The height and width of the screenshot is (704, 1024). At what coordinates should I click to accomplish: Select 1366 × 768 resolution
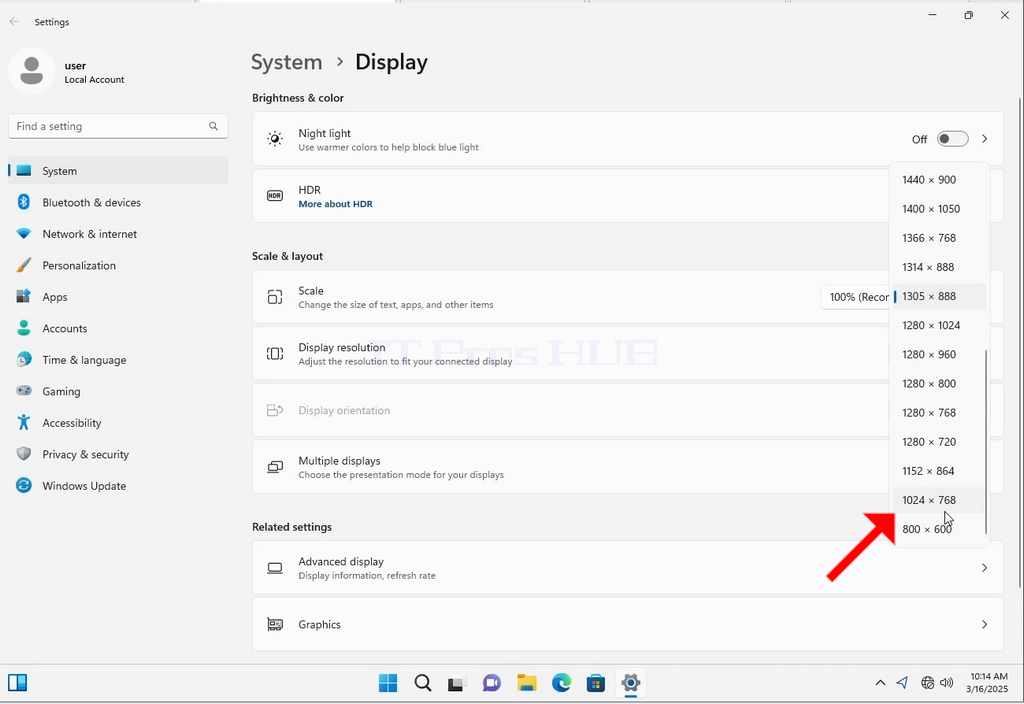[x=939, y=238]
